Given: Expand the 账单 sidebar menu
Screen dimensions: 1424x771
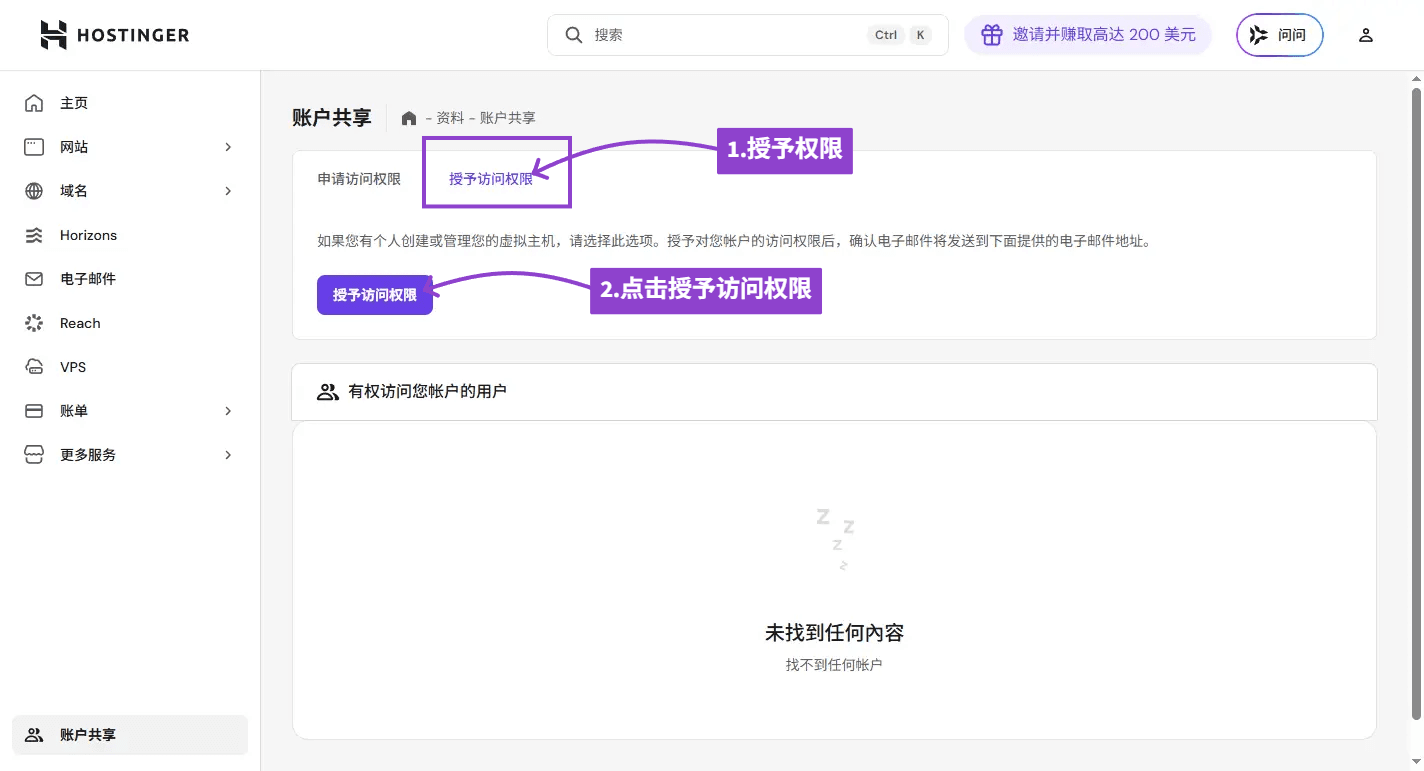Looking at the screenshot, I should [227, 411].
